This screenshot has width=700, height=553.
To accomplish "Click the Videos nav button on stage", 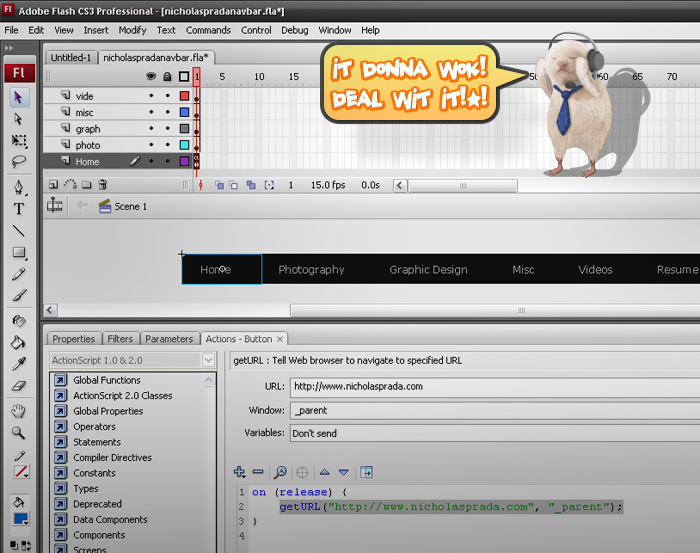I will (595, 270).
